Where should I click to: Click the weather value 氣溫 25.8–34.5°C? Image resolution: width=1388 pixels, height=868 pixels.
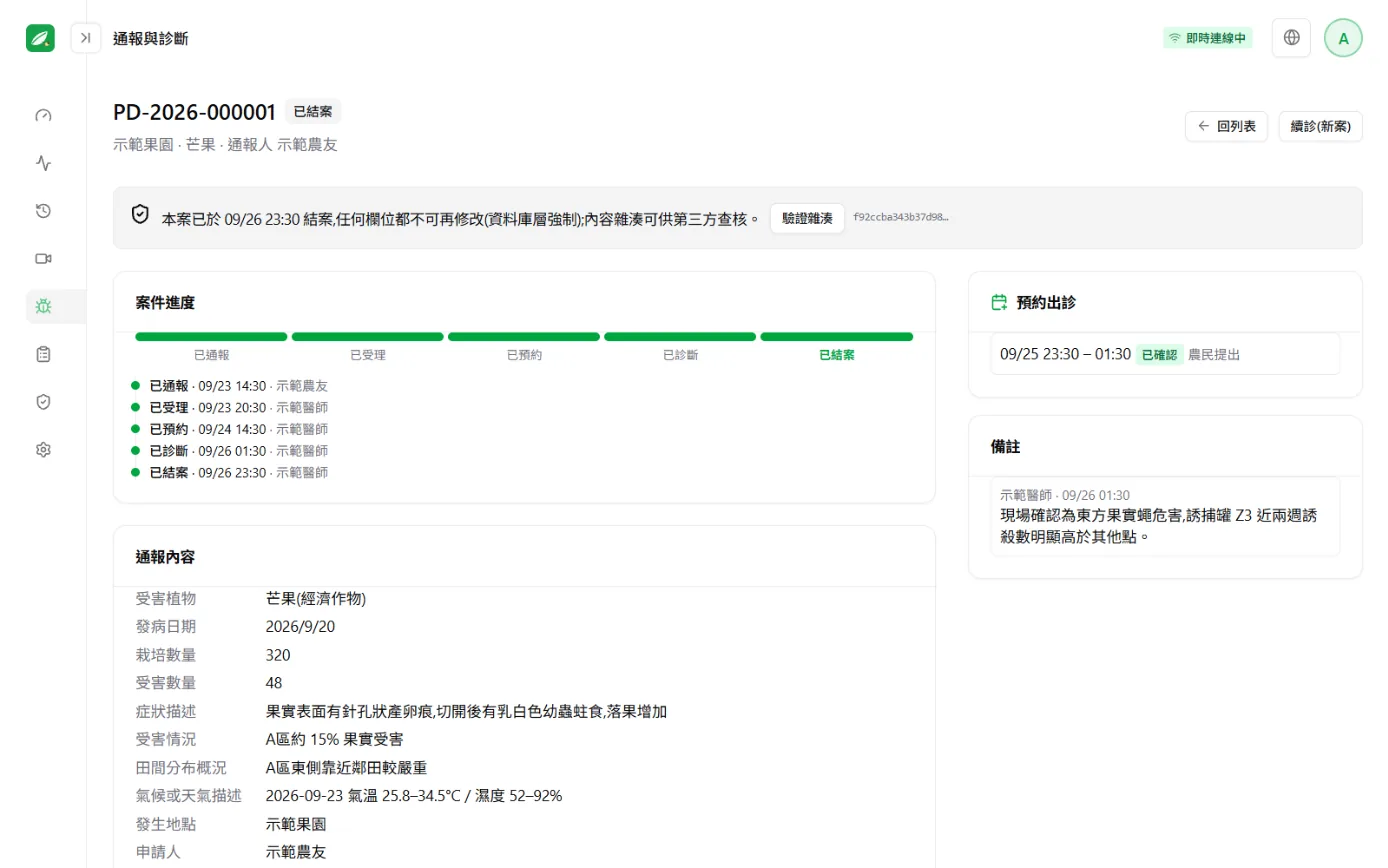coord(414,796)
